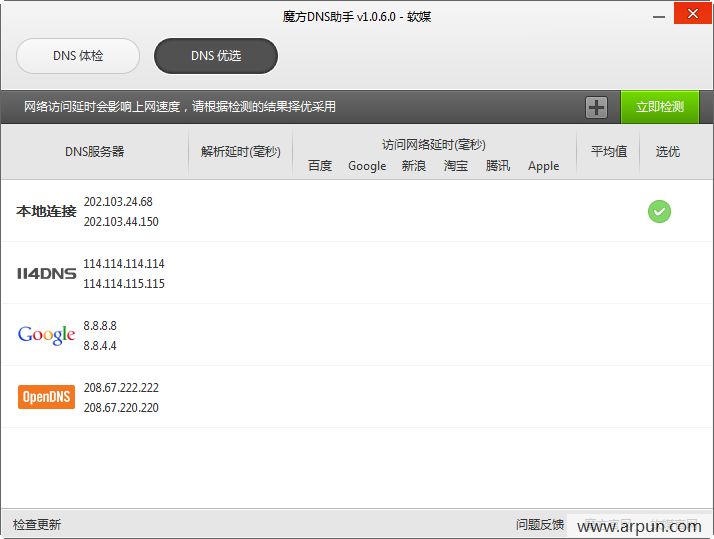Click the 平均值 column header

pos(608,152)
